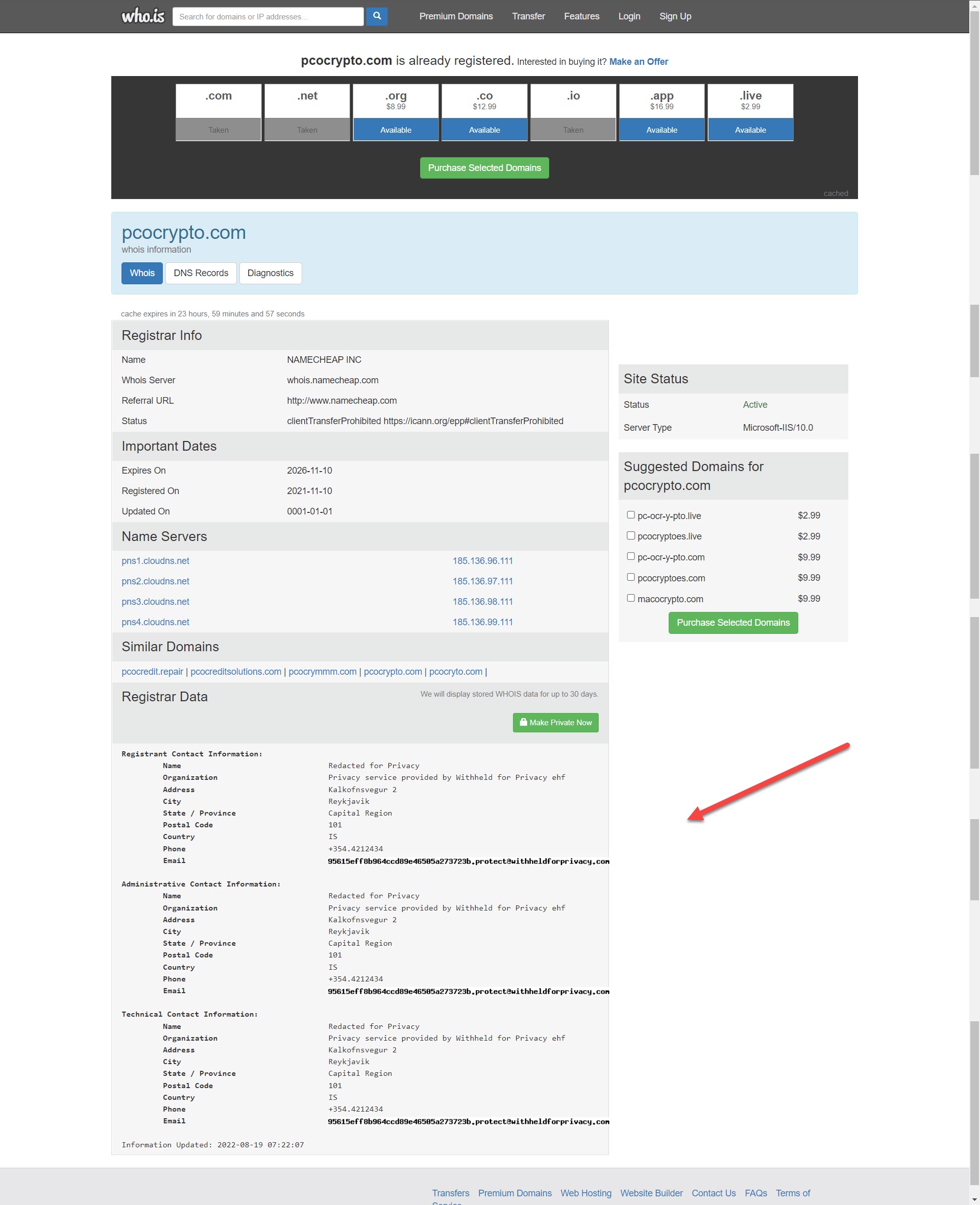The height and width of the screenshot is (1205, 980).
Task: Switch to the Whois tab
Action: (x=142, y=273)
